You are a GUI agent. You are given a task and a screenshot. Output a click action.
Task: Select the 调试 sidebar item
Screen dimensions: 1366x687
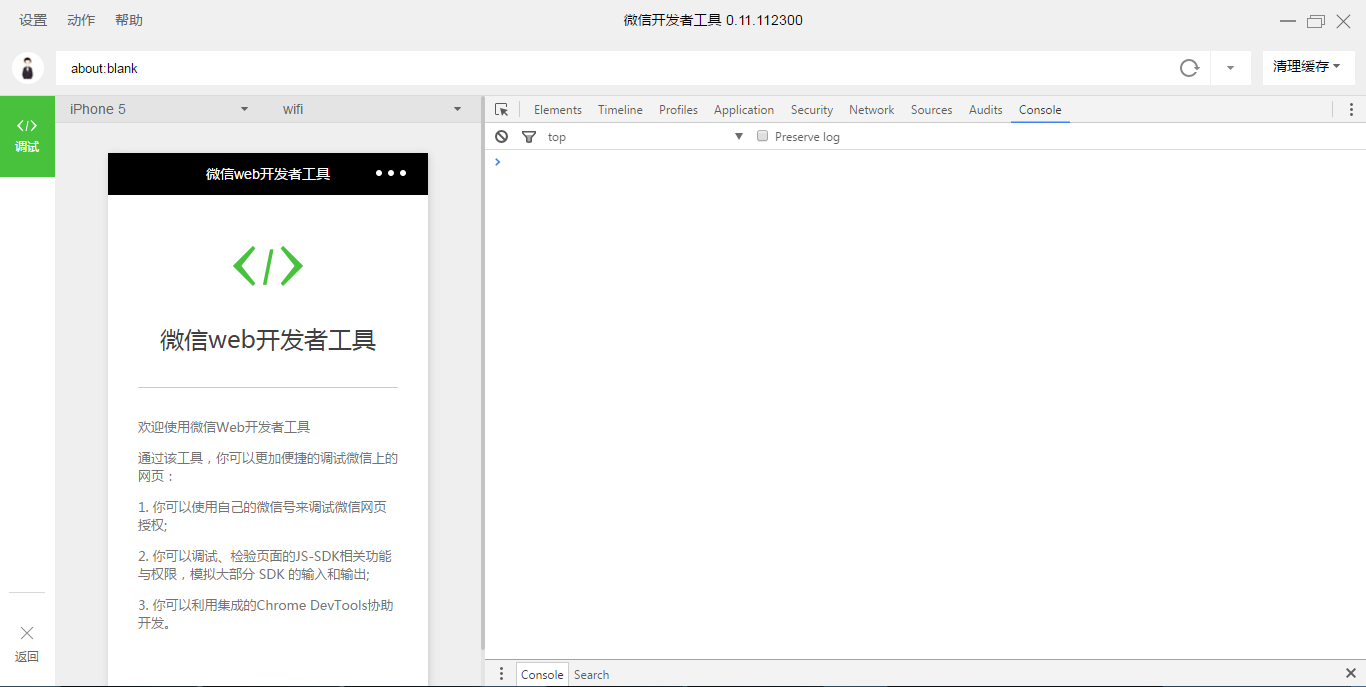[x=27, y=136]
